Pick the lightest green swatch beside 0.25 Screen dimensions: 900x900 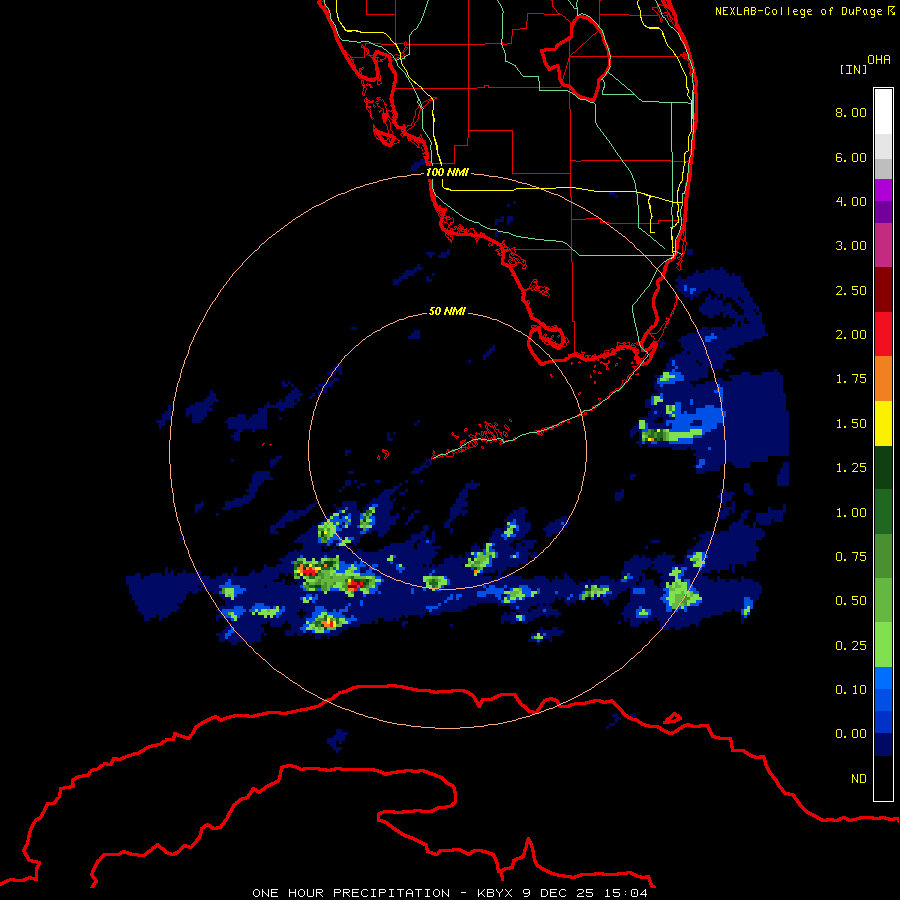click(x=883, y=645)
